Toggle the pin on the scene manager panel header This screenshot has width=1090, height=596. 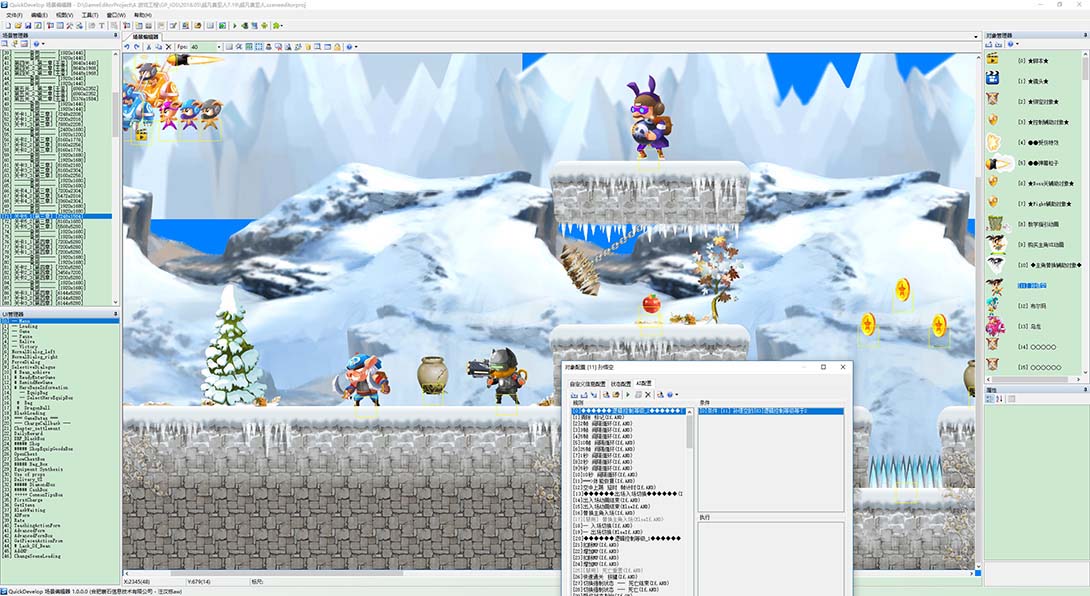(x=116, y=35)
